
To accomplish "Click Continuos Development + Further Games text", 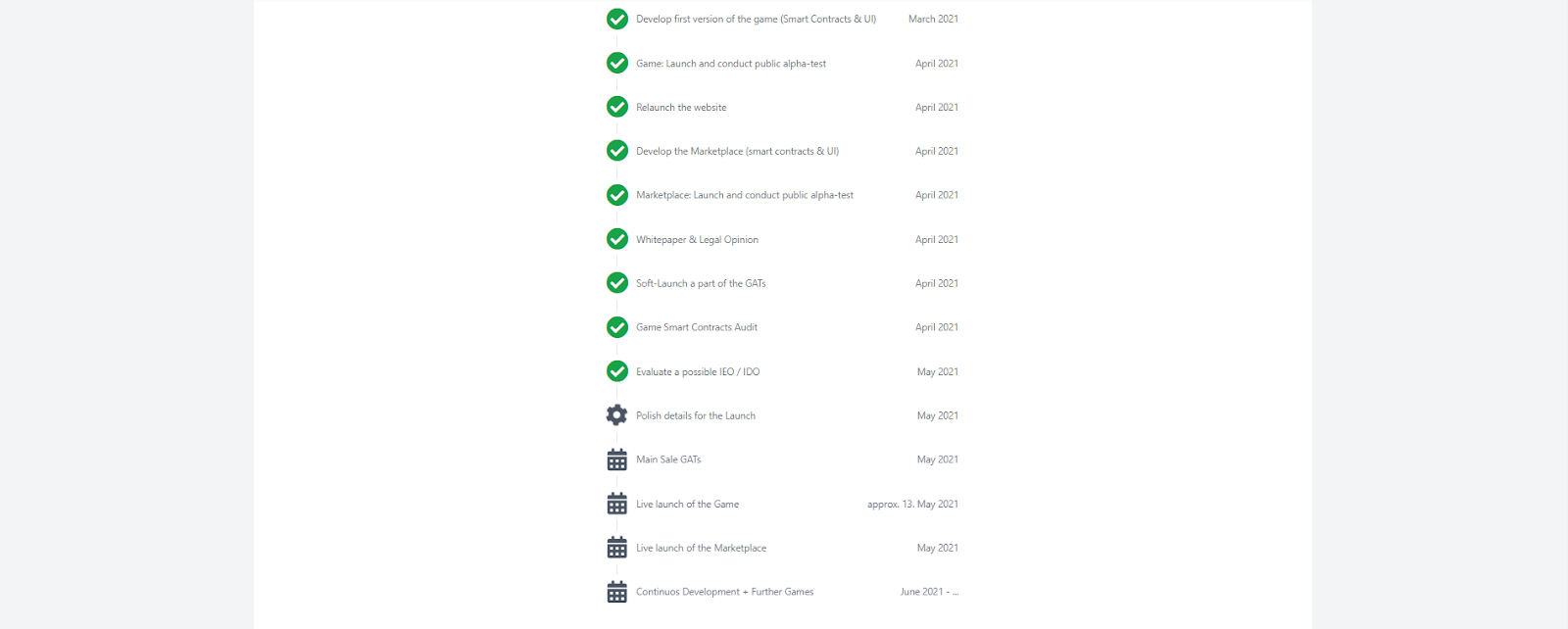I will (725, 592).
